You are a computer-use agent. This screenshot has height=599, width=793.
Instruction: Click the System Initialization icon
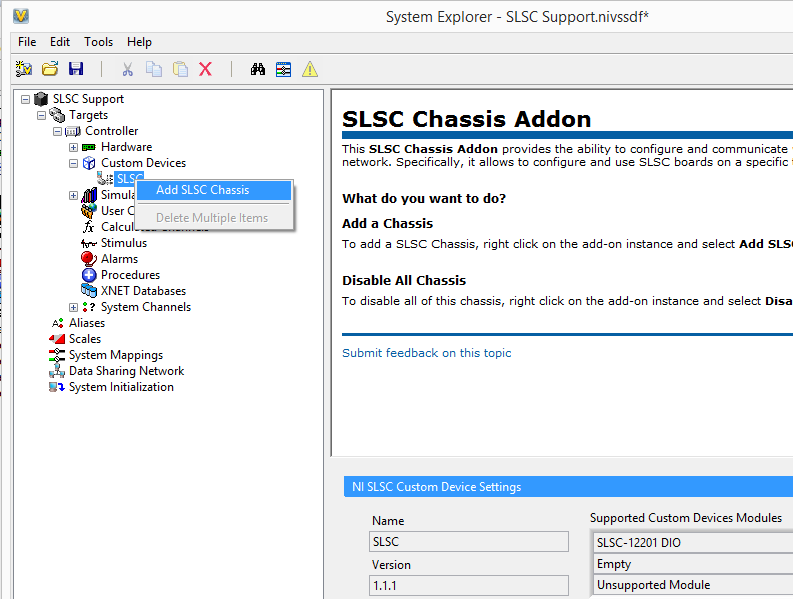coord(57,387)
